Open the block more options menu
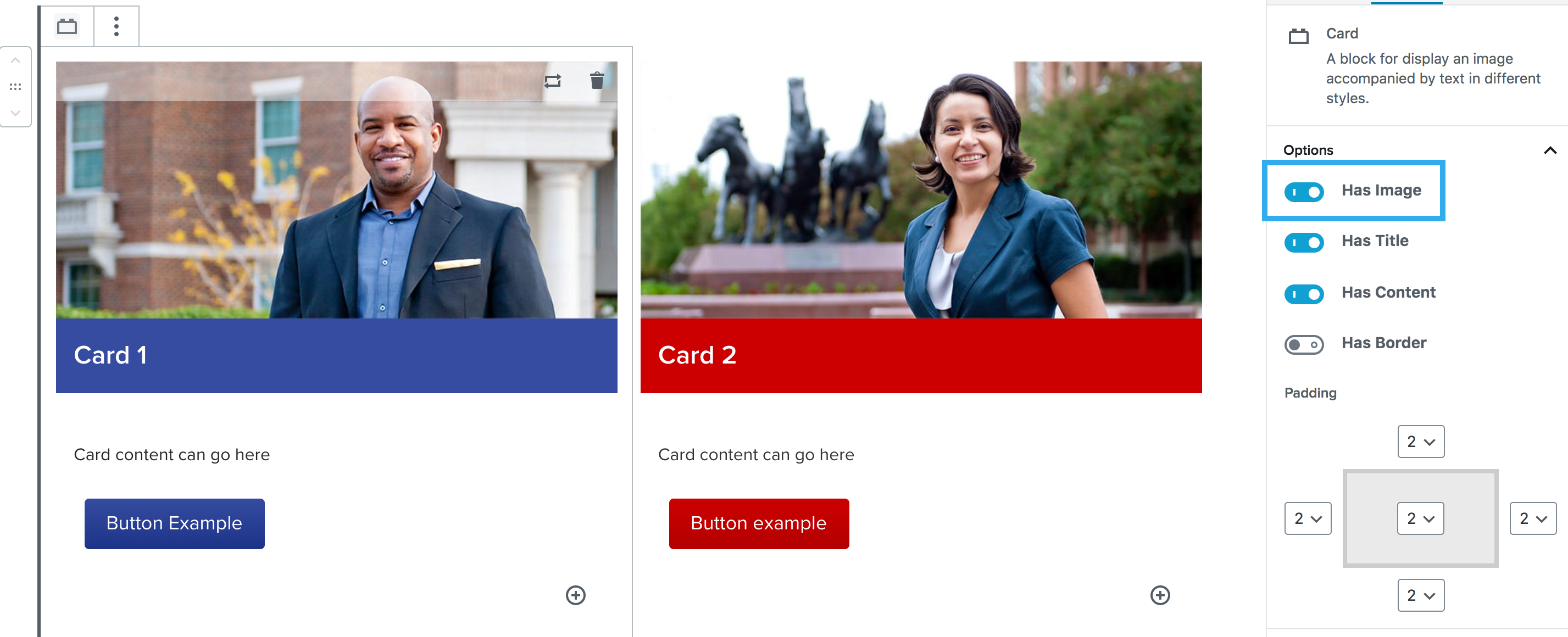Image resolution: width=1568 pixels, height=637 pixels. (x=116, y=27)
